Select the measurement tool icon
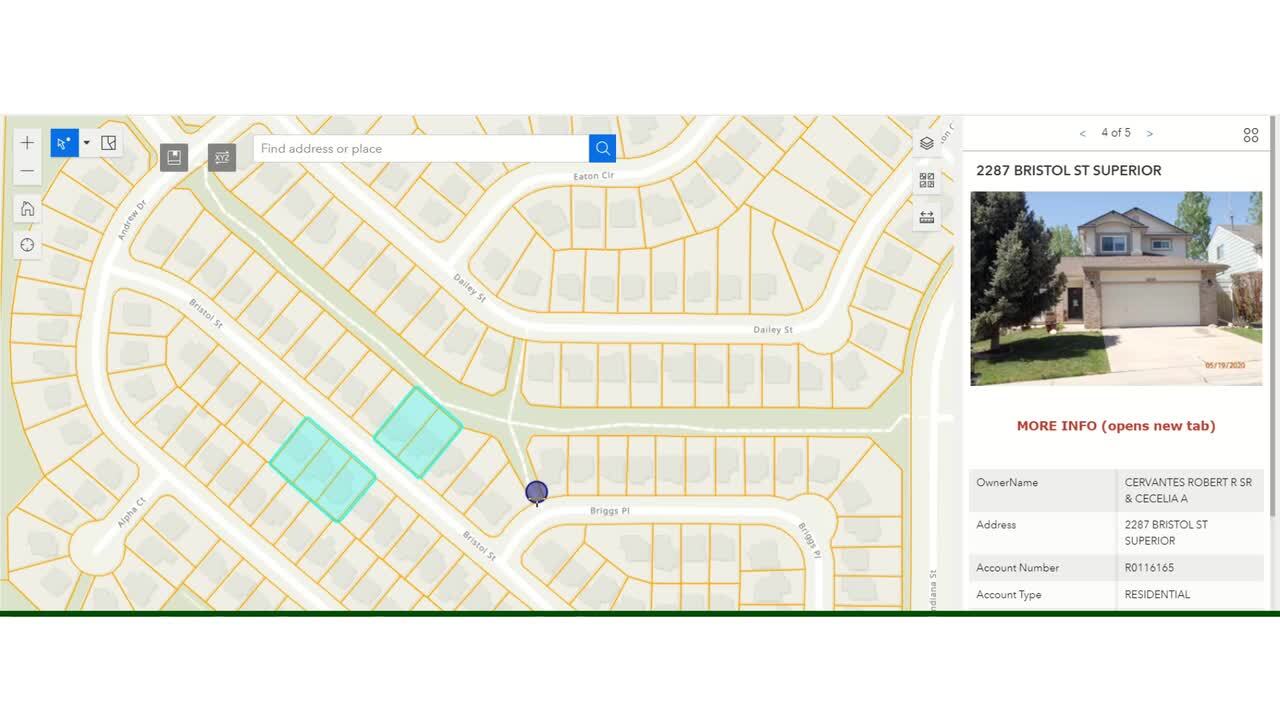The height and width of the screenshot is (720, 1280). [x=927, y=217]
